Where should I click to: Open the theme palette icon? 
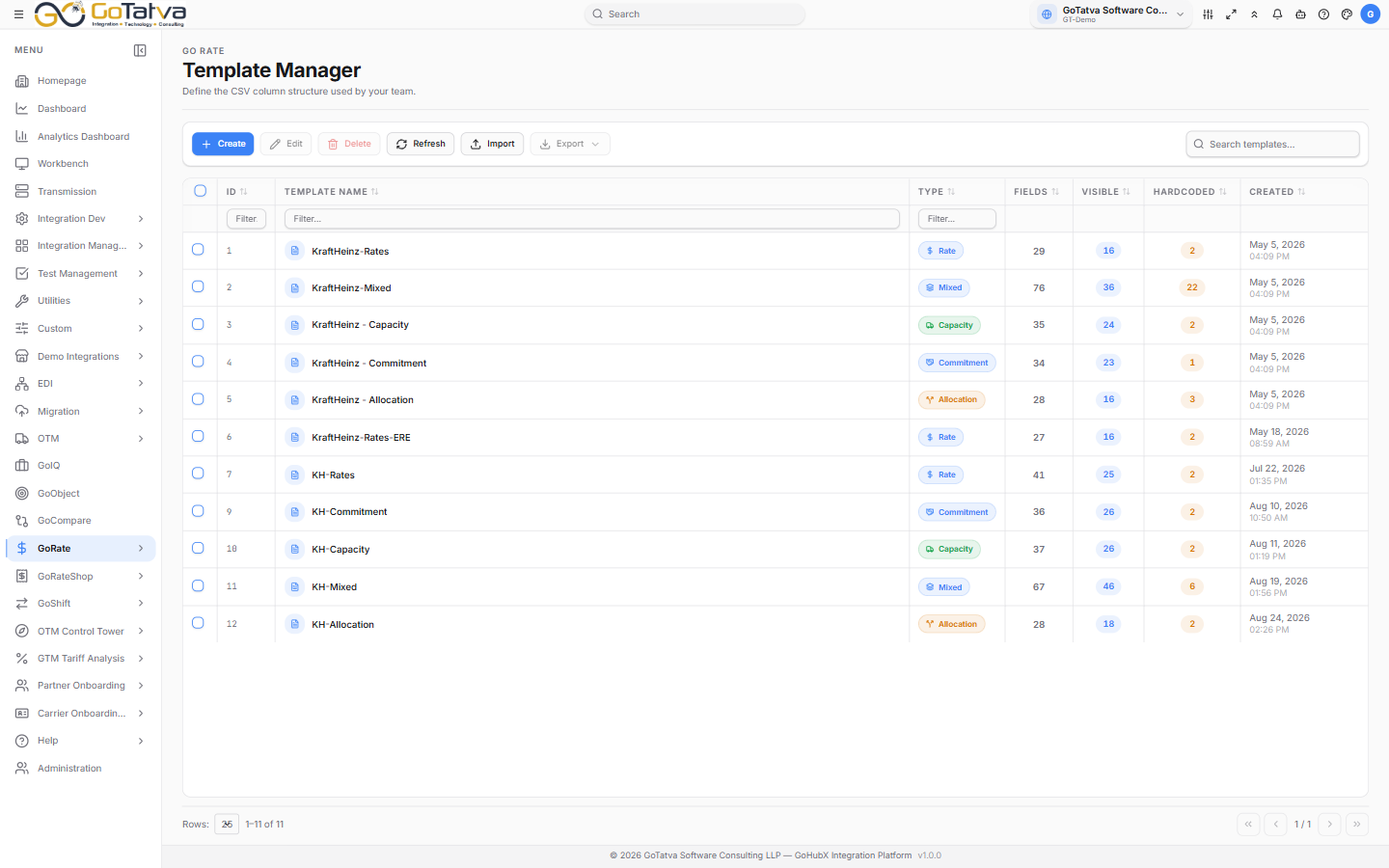[1347, 14]
